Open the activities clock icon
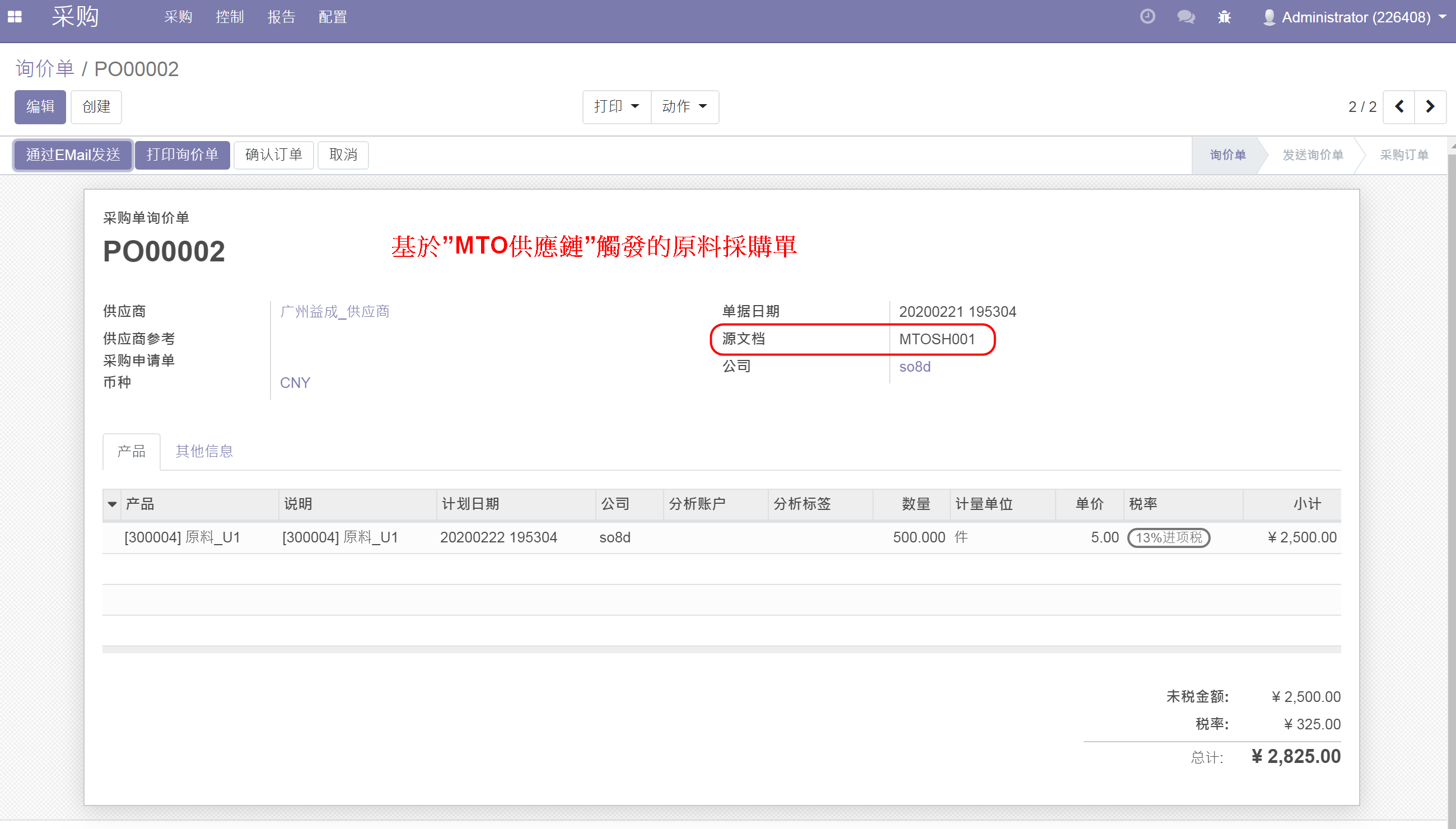 pos(1147,16)
